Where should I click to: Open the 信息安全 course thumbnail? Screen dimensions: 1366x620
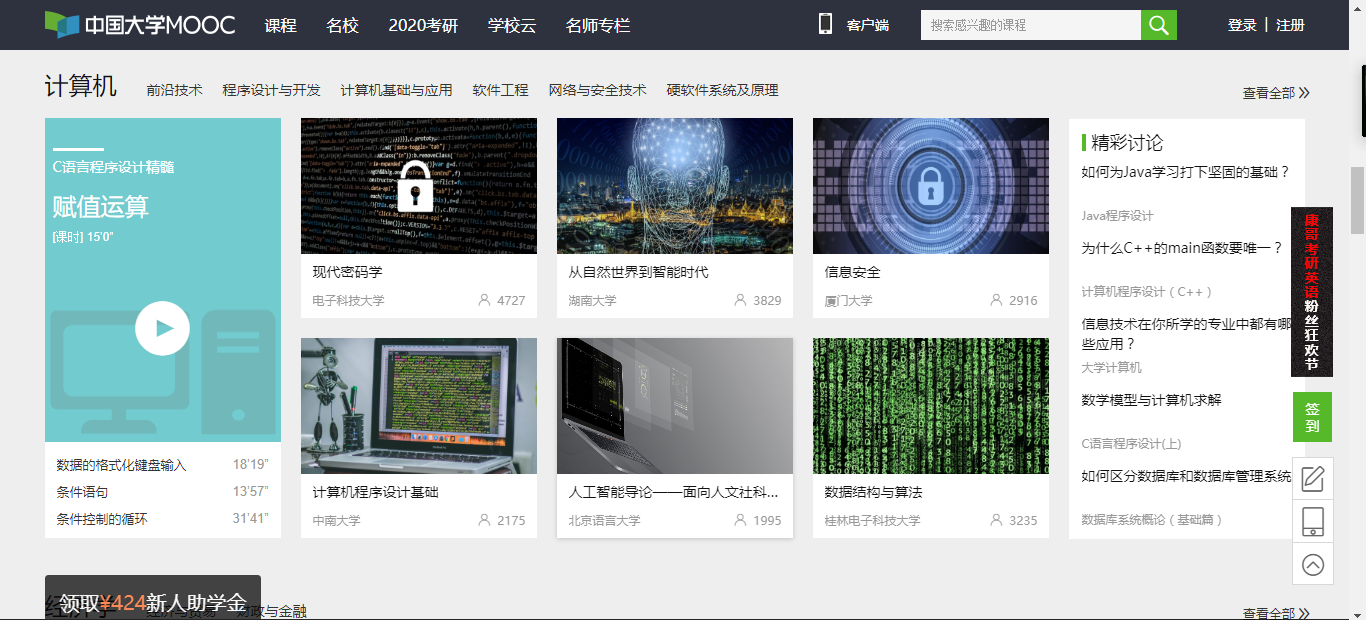pyautogui.click(x=931, y=186)
